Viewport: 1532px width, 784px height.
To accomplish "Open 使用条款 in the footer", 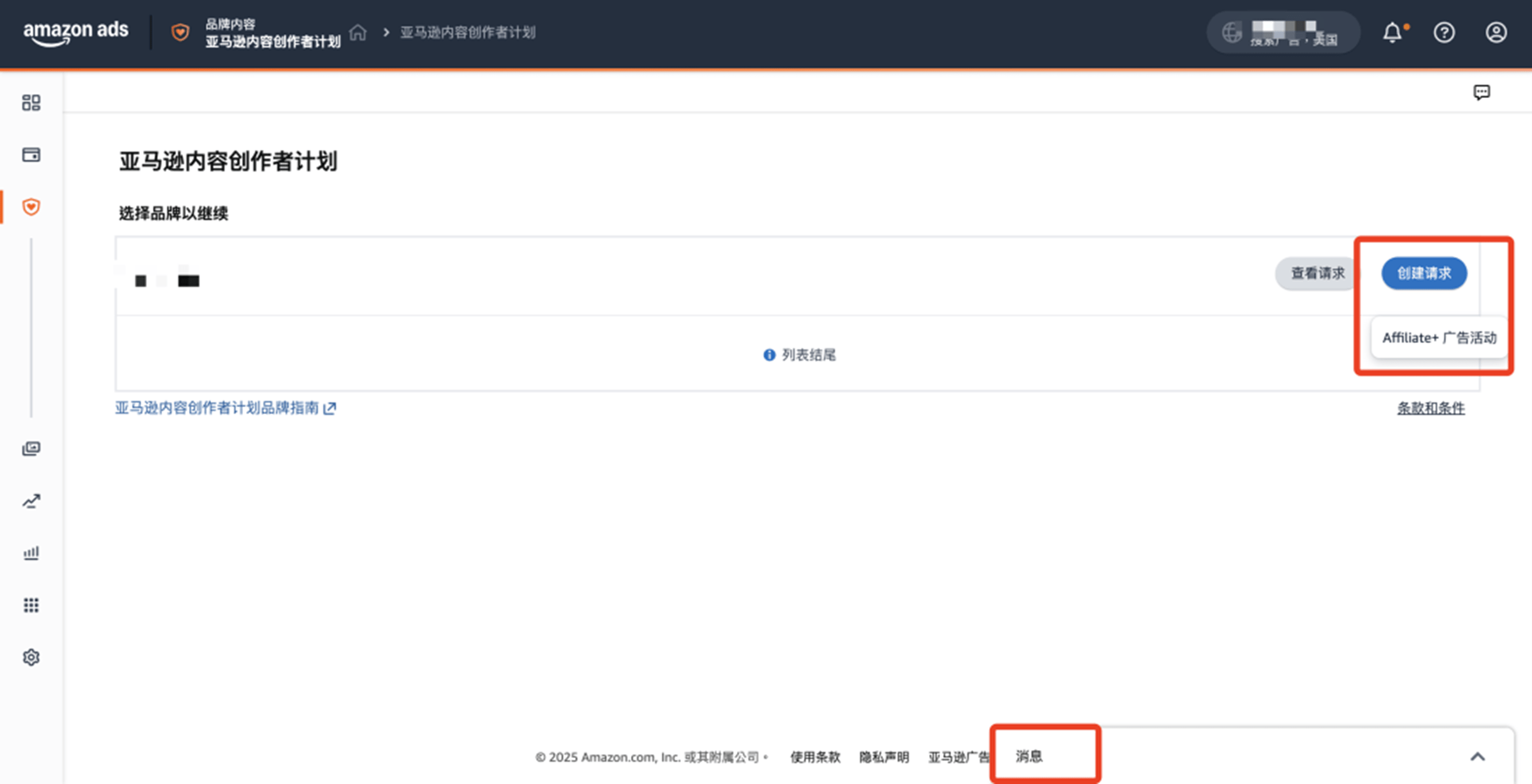I will (815, 757).
